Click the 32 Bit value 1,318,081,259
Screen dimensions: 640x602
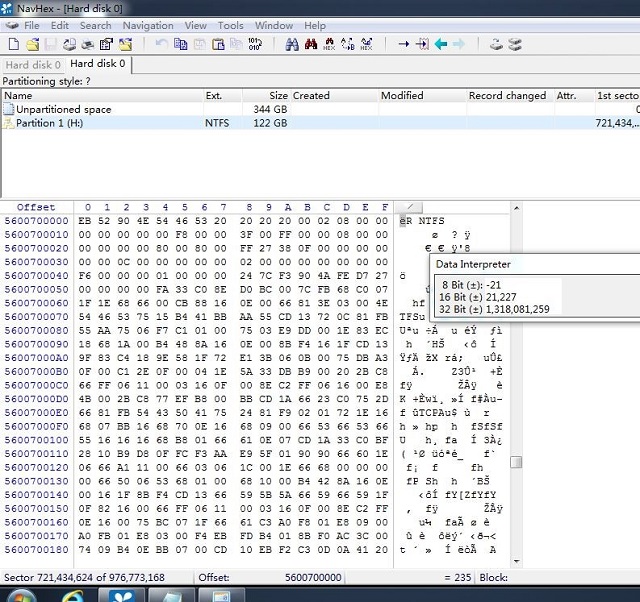[518, 309]
